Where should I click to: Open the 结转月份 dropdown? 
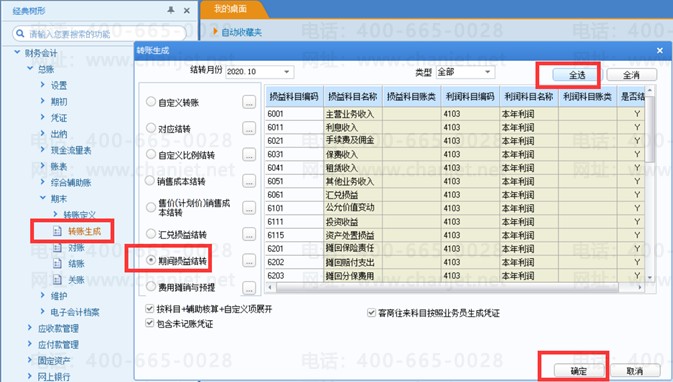286,72
